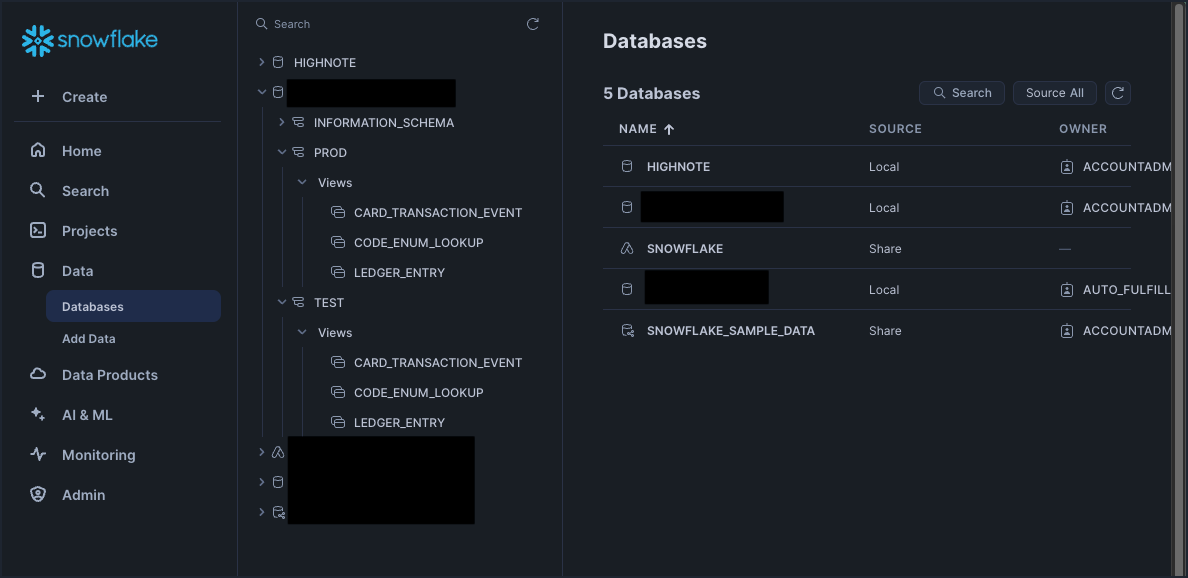Click SNOWFLAKE_SAMPLE_DATA shared database icon in table
1188x578 pixels.
coord(627,330)
